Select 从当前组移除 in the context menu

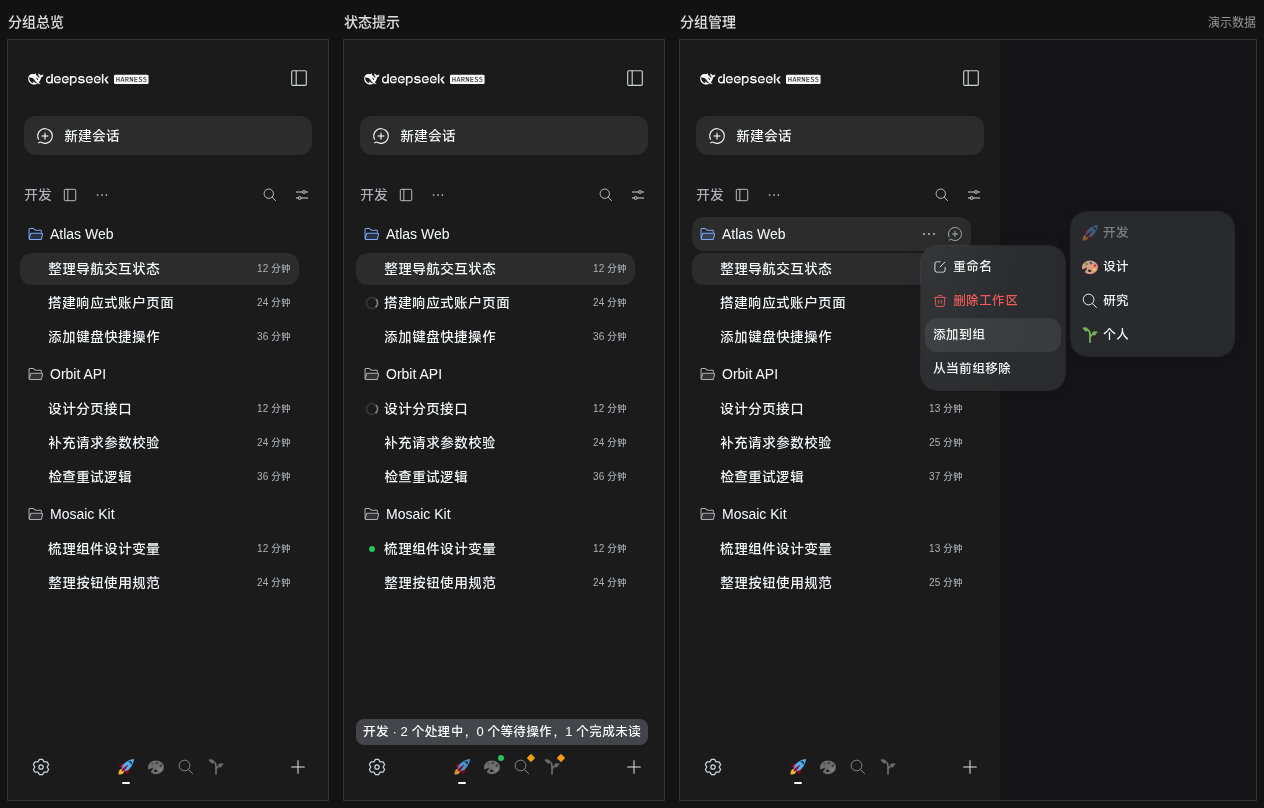993,369
